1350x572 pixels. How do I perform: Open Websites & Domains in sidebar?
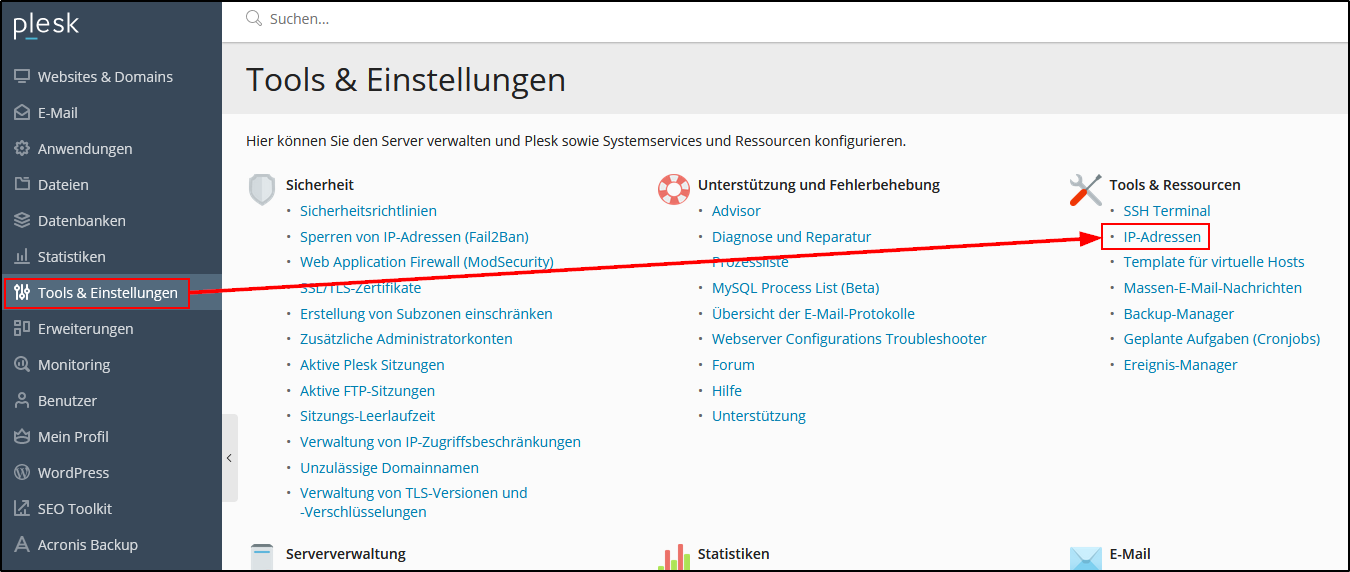[105, 77]
